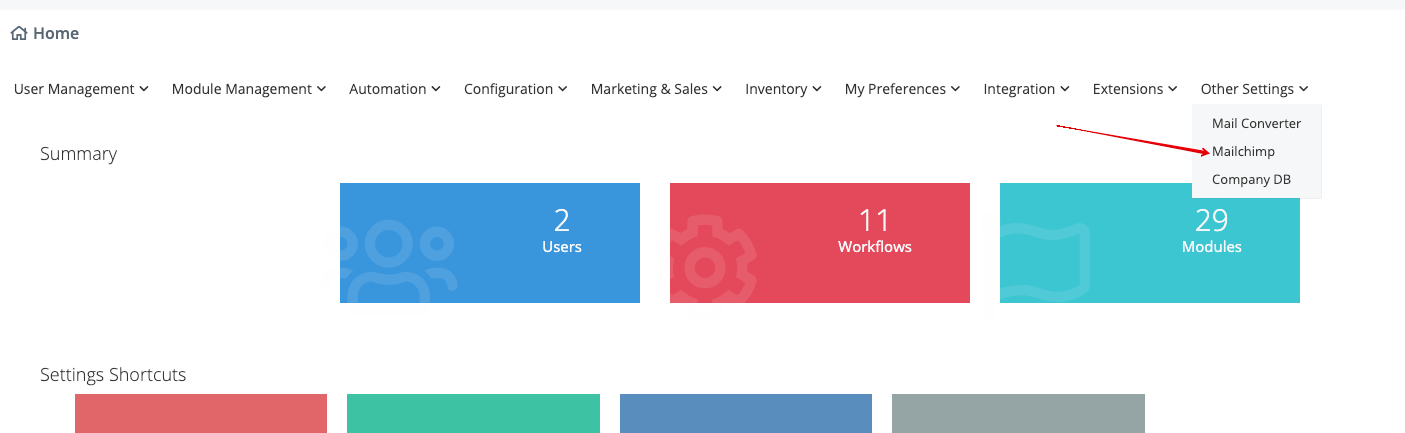Open the Configuration menu

pyautogui.click(x=516, y=89)
